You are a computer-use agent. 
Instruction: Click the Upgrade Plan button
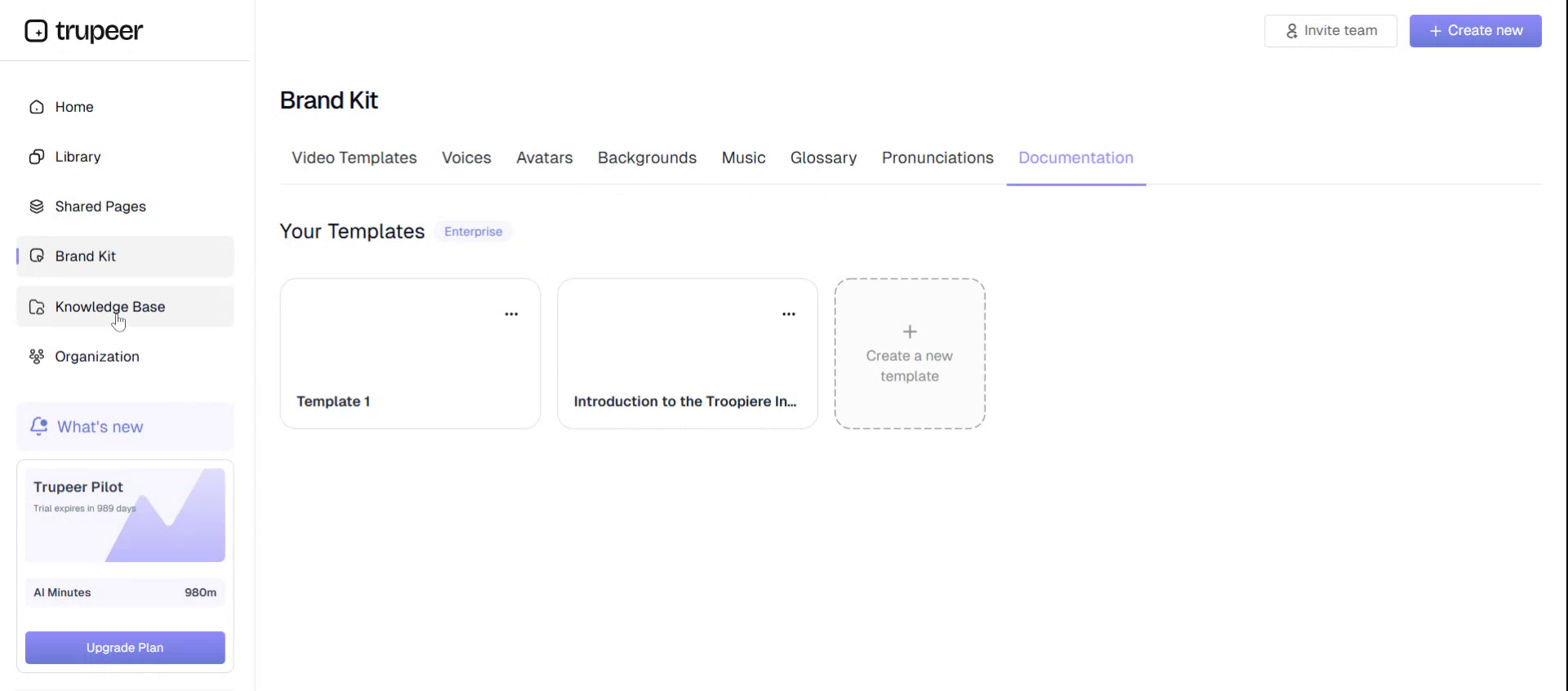coord(125,648)
